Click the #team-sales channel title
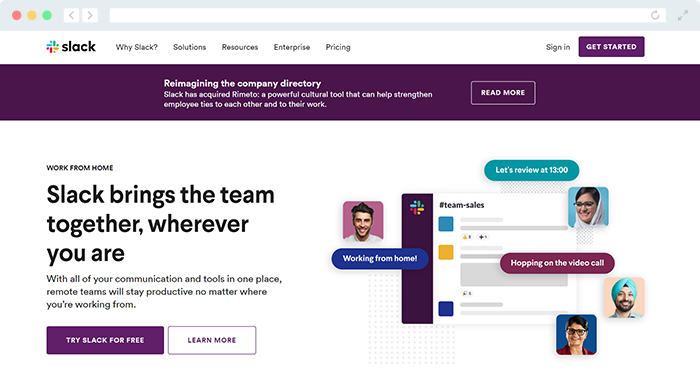700x375 pixels. tap(462, 205)
